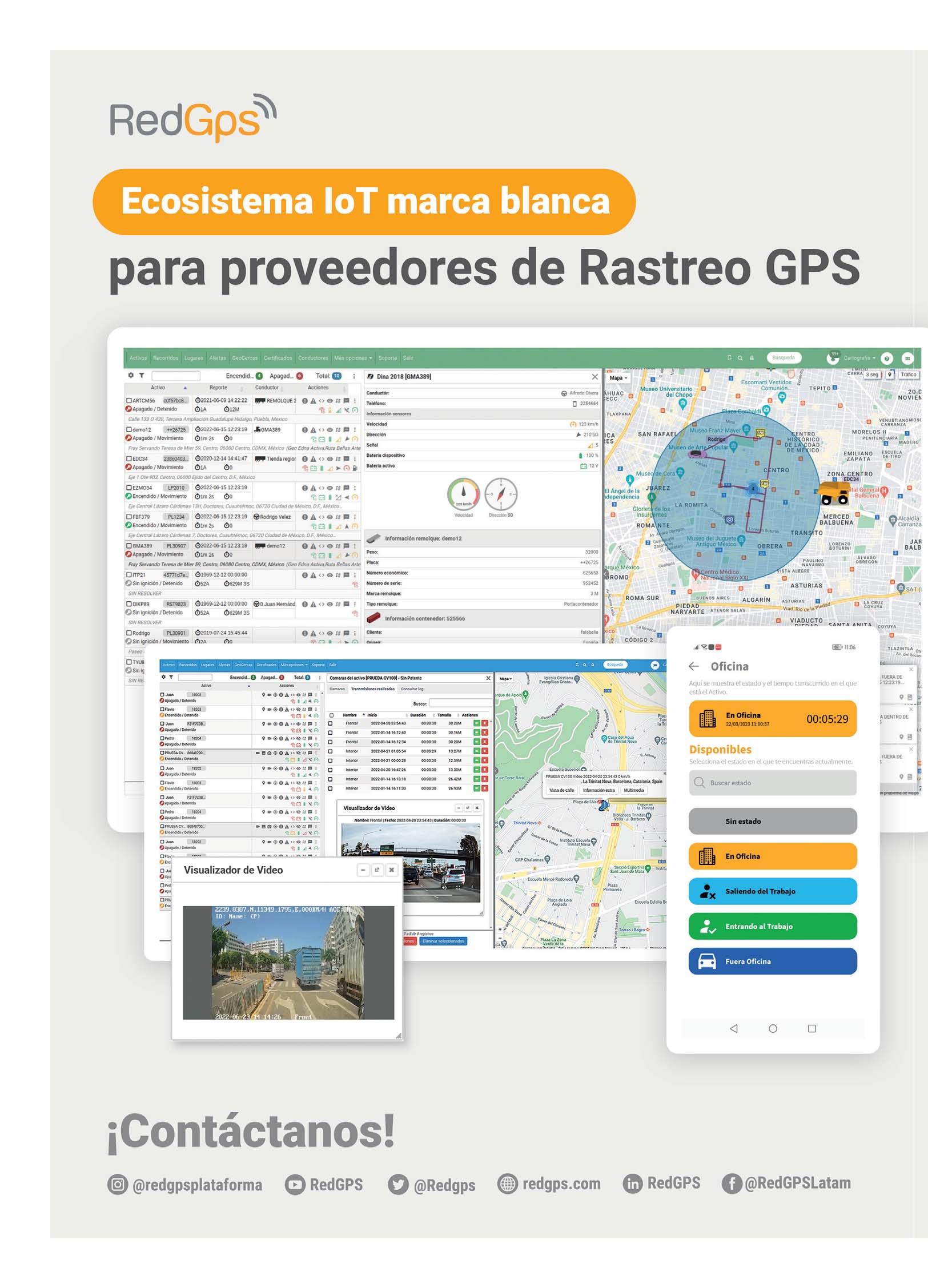Screen dimensions: 928x1288
Task: Click the Tráfico button on the map
Action: [x=909, y=375]
